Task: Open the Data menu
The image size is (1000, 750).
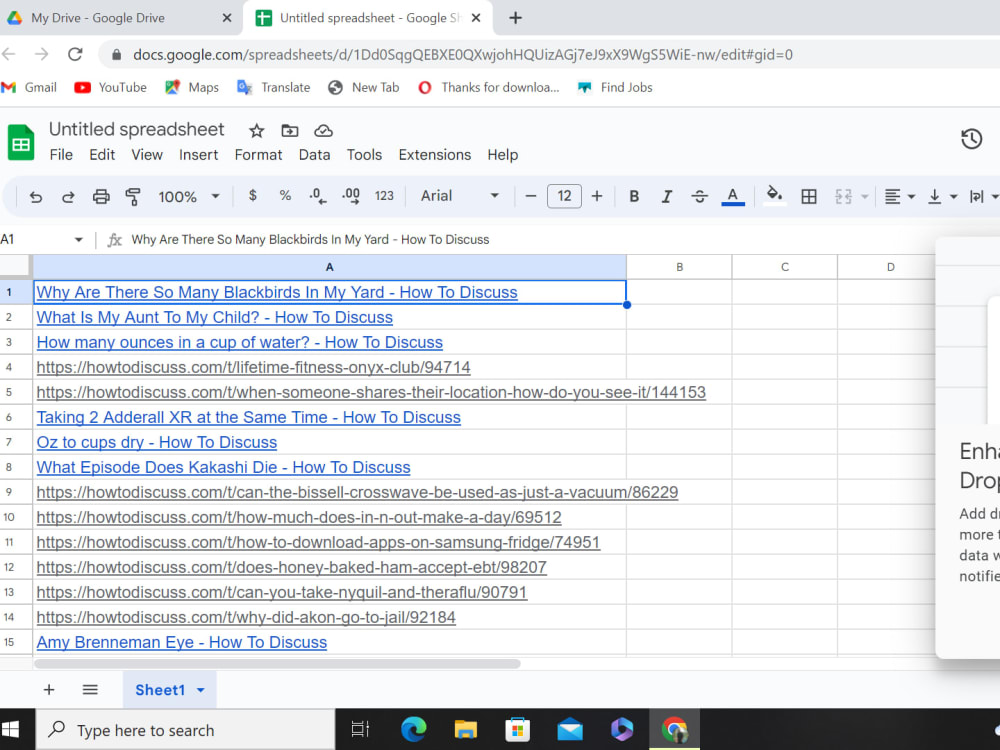Action: [314, 155]
